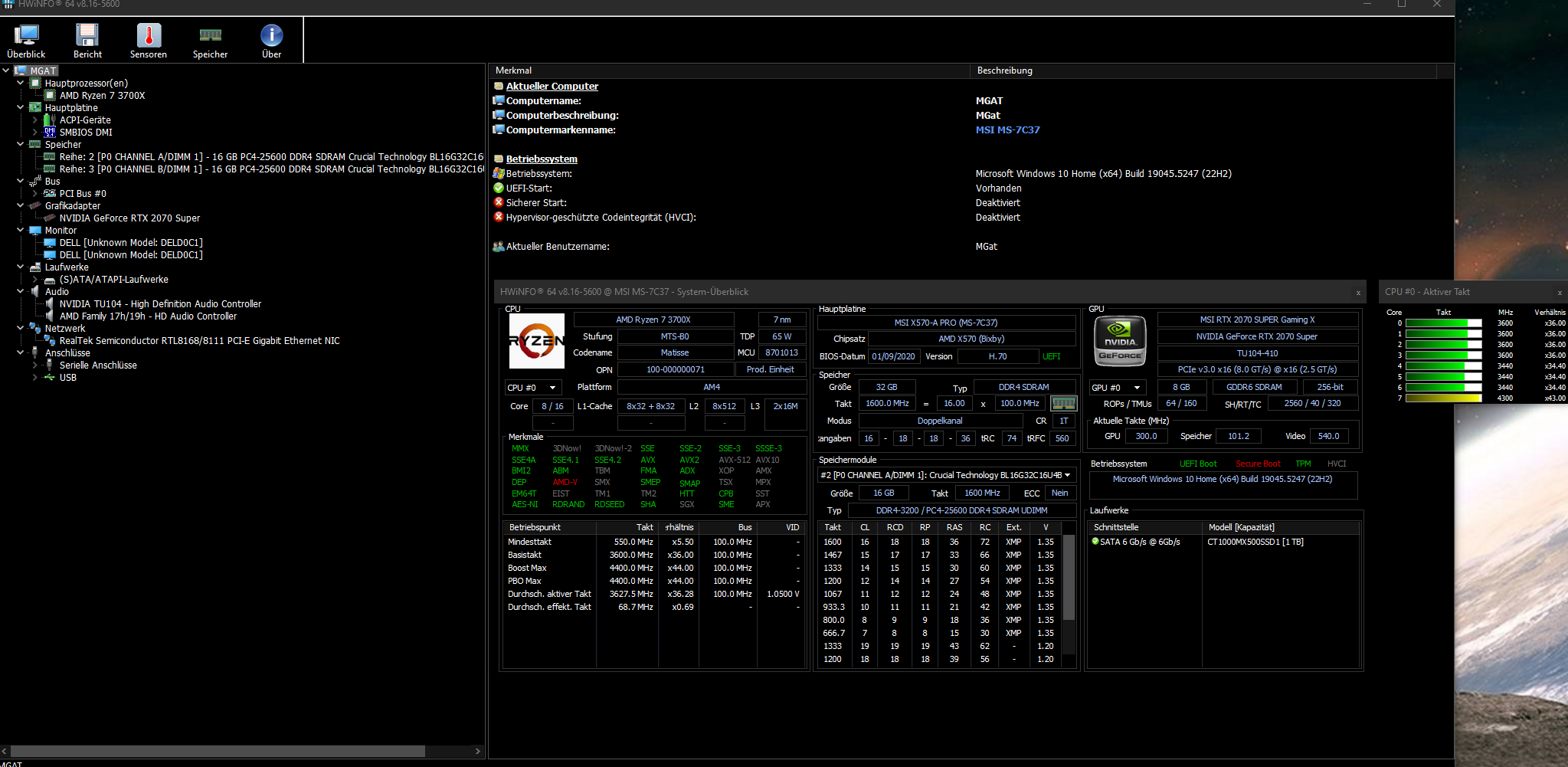The height and width of the screenshot is (767, 1568).
Task: Click the Beschreibung column header
Action: coord(1204,70)
